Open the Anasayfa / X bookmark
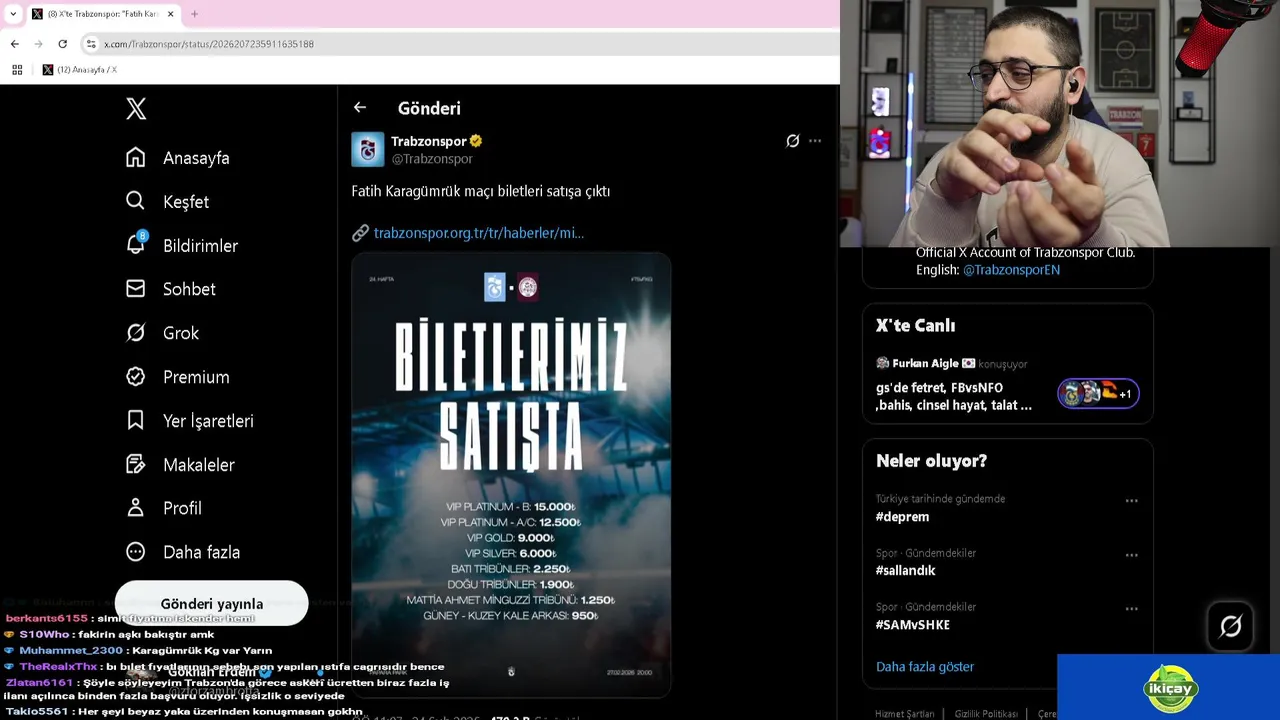This screenshot has height=720, width=1280. [80, 70]
